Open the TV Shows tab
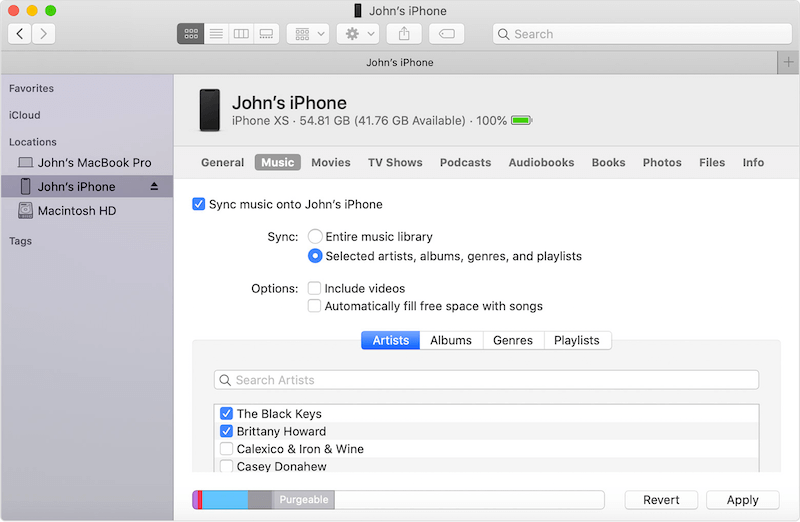The width and height of the screenshot is (800, 522). pos(395,162)
